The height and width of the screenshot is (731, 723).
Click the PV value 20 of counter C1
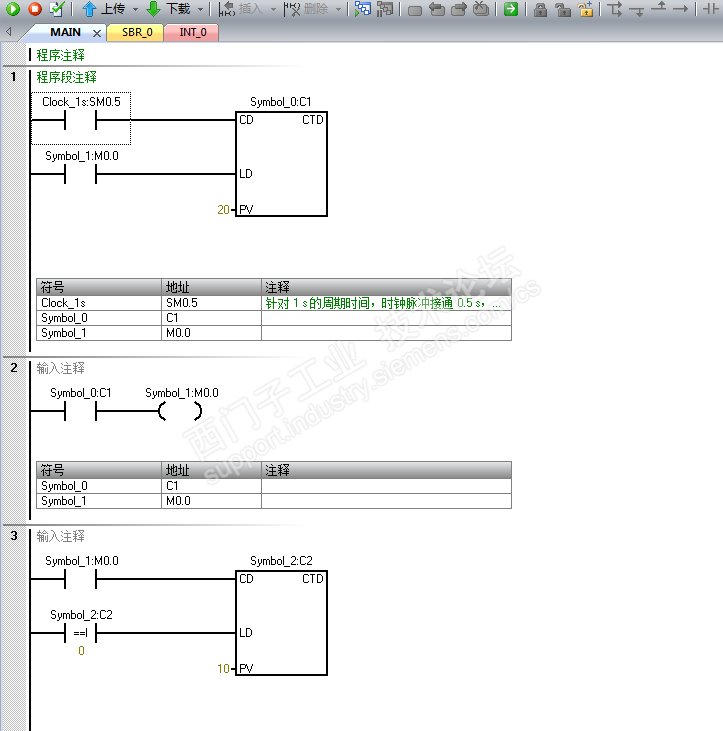point(223,210)
